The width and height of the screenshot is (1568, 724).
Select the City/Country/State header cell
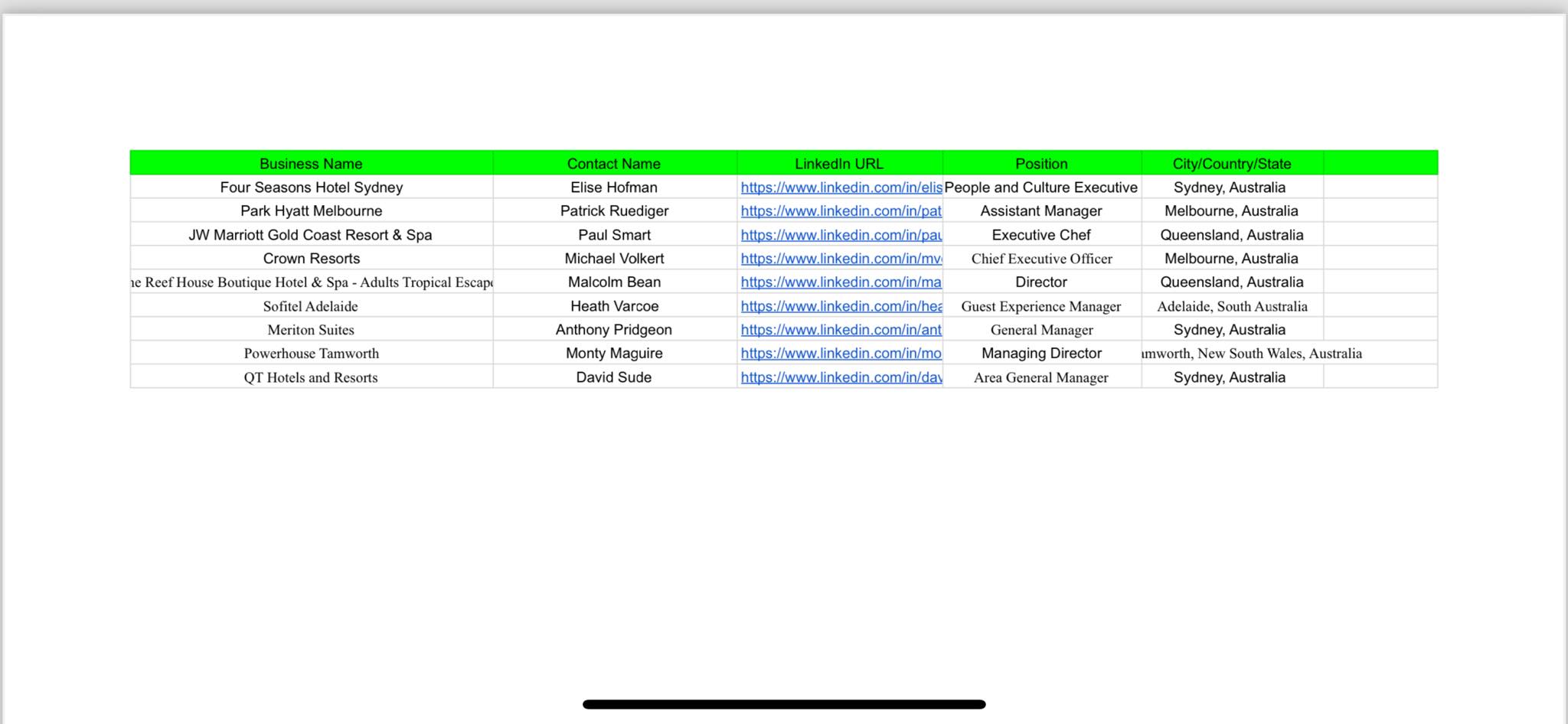tap(1233, 163)
